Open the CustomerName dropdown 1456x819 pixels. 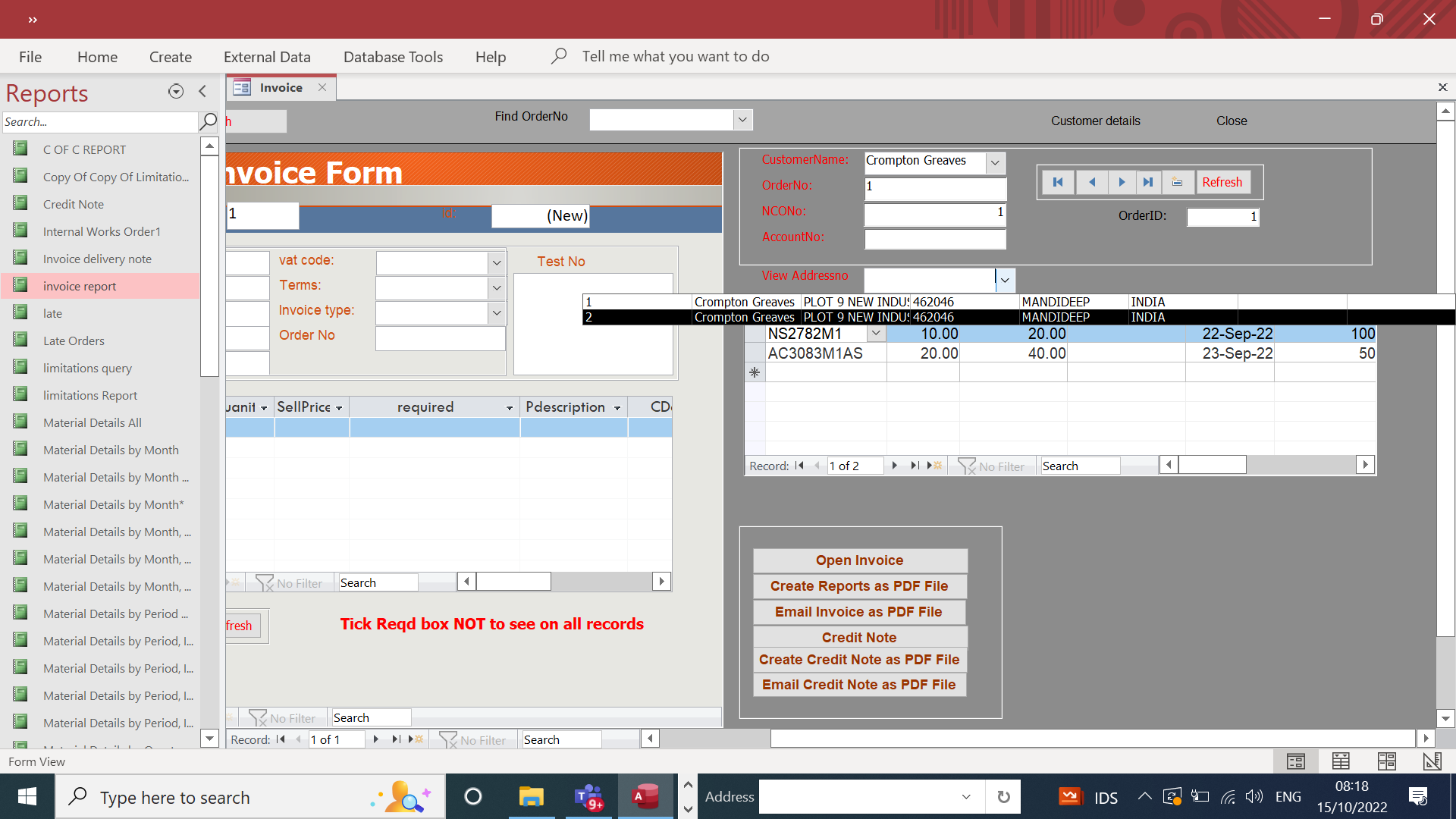[995, 162]
